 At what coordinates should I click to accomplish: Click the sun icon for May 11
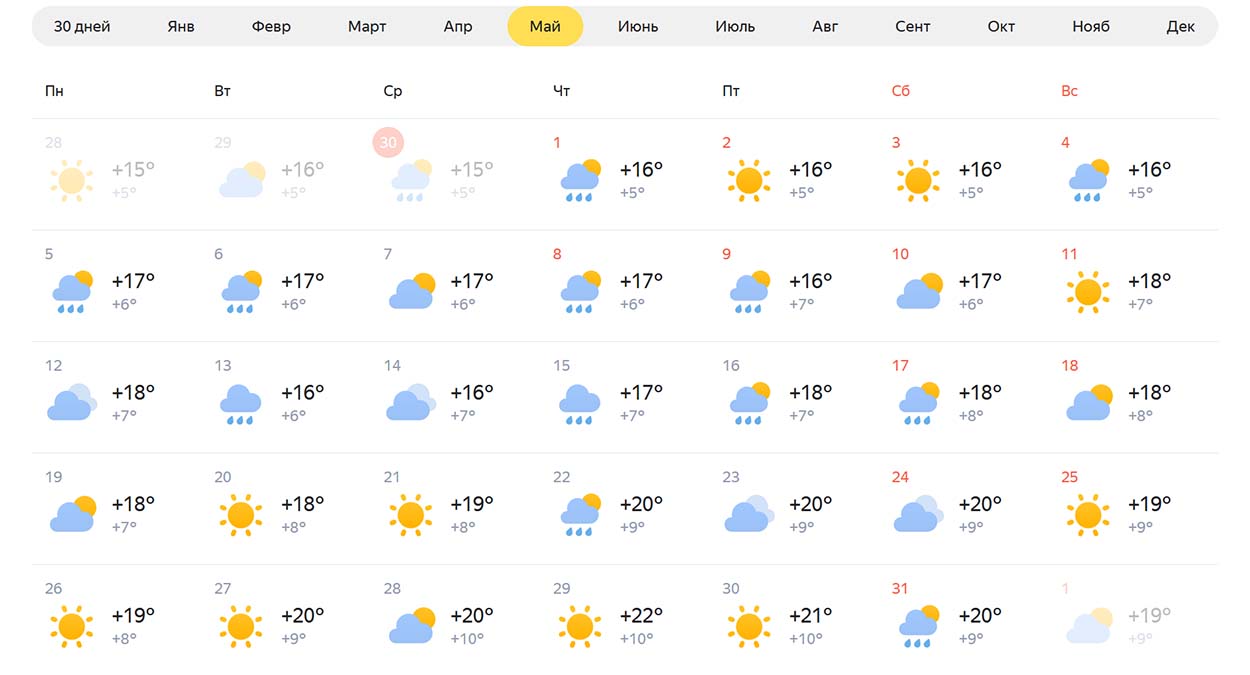point(1087,292)
